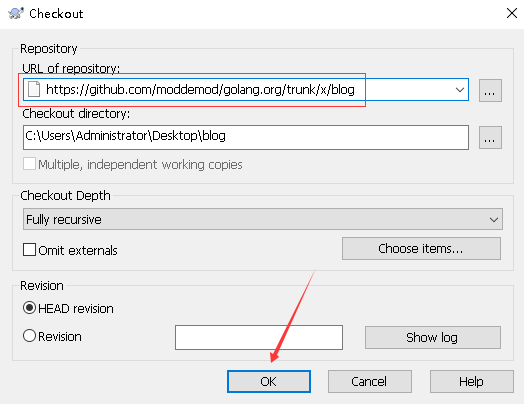The width and height of the screenshot is (524, 404).
Task: Click the Revision number input box
Action: click(x=259, y=338)
